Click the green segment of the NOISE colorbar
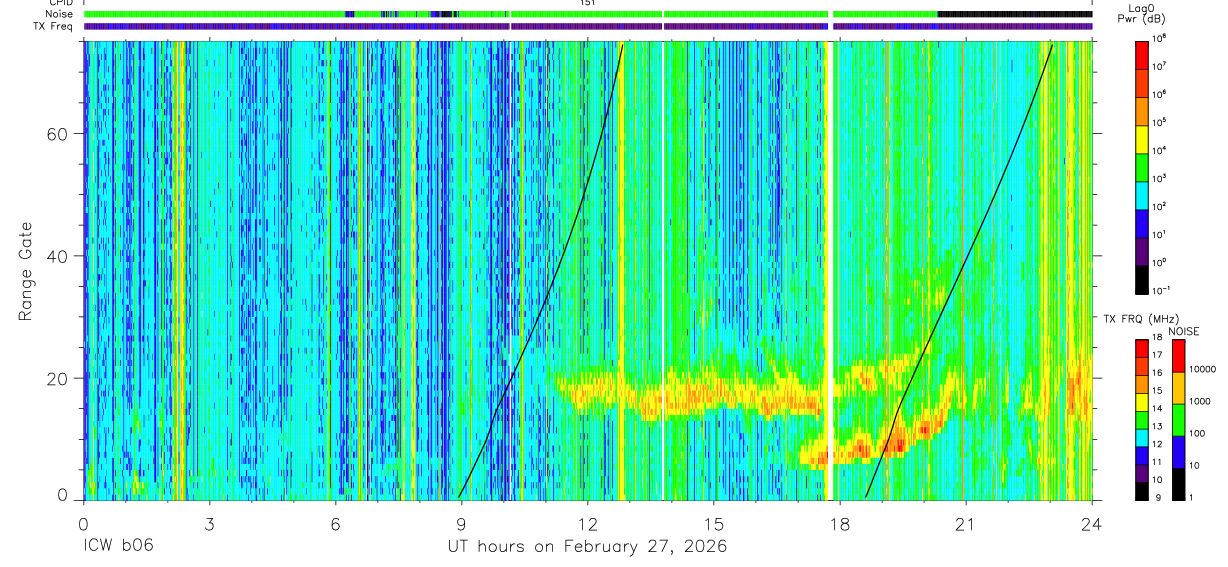The height and width of the screenshot is (567, 1228). [1178, 420]
